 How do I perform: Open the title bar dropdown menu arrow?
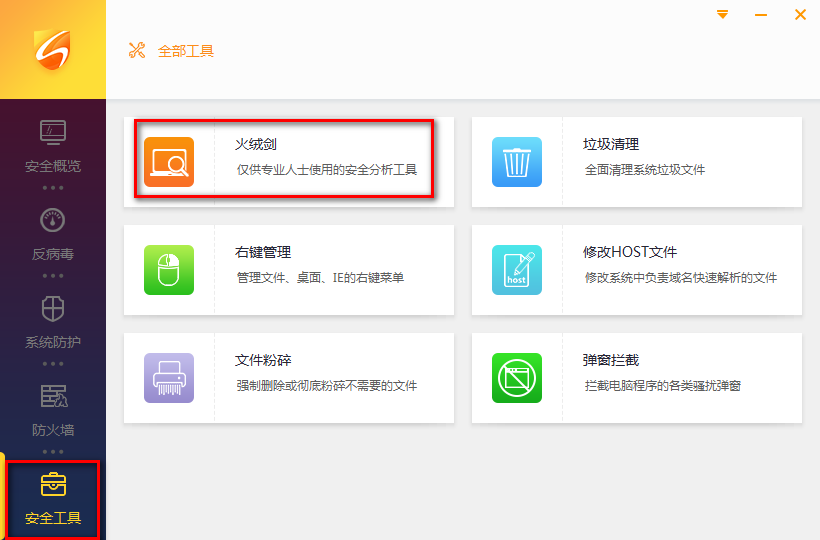pyautogui.click(x=723, y=15)
